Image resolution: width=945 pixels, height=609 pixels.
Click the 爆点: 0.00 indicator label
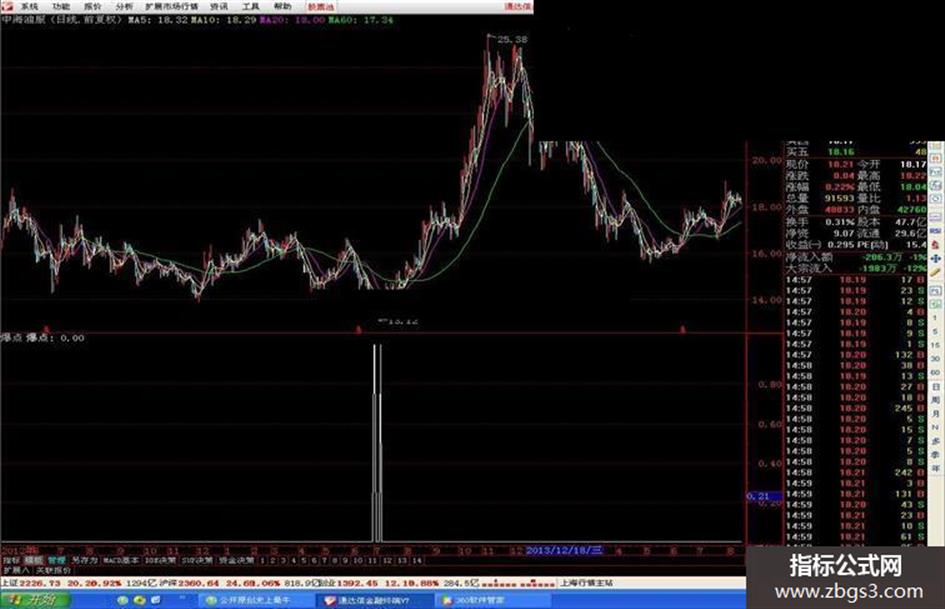coord(55,338)
